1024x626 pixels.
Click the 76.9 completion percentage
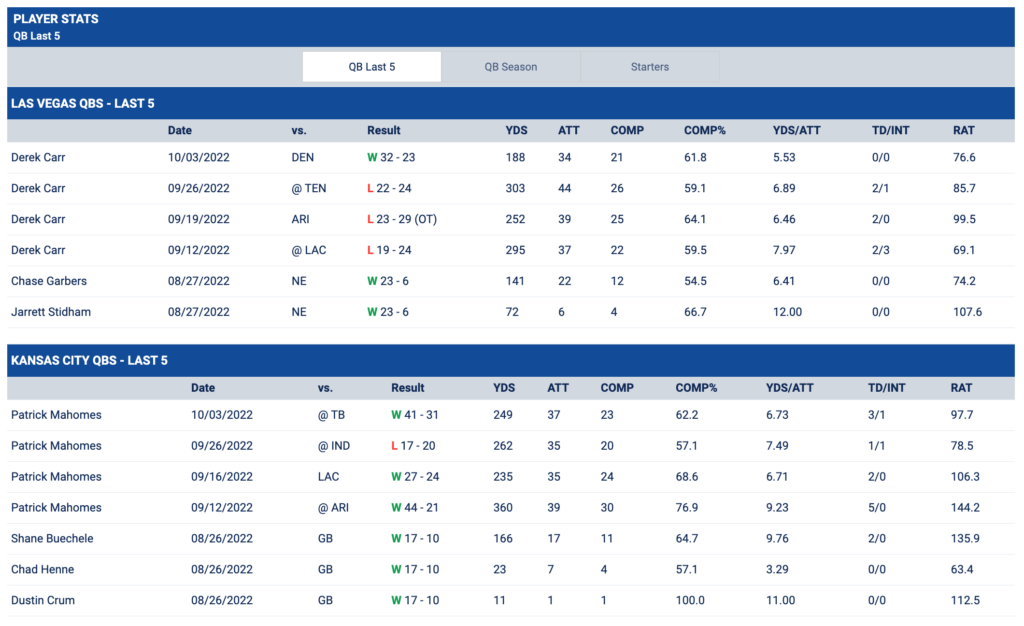(686, 508)
